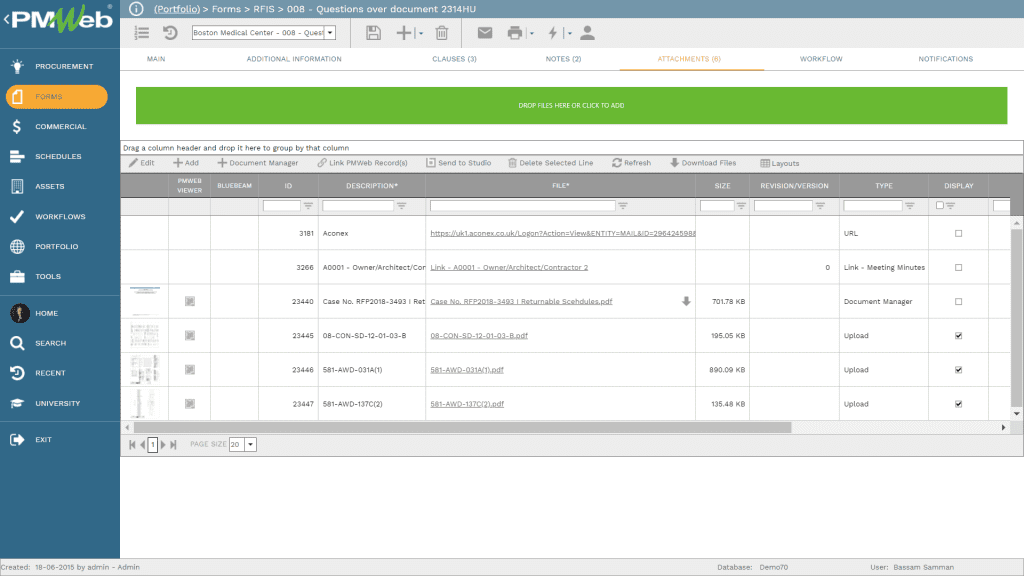Uncheck Display for 08-CON-SD-12-01-03-B
The width and height of the screenshot is (1024, 576).
[958, 335]
